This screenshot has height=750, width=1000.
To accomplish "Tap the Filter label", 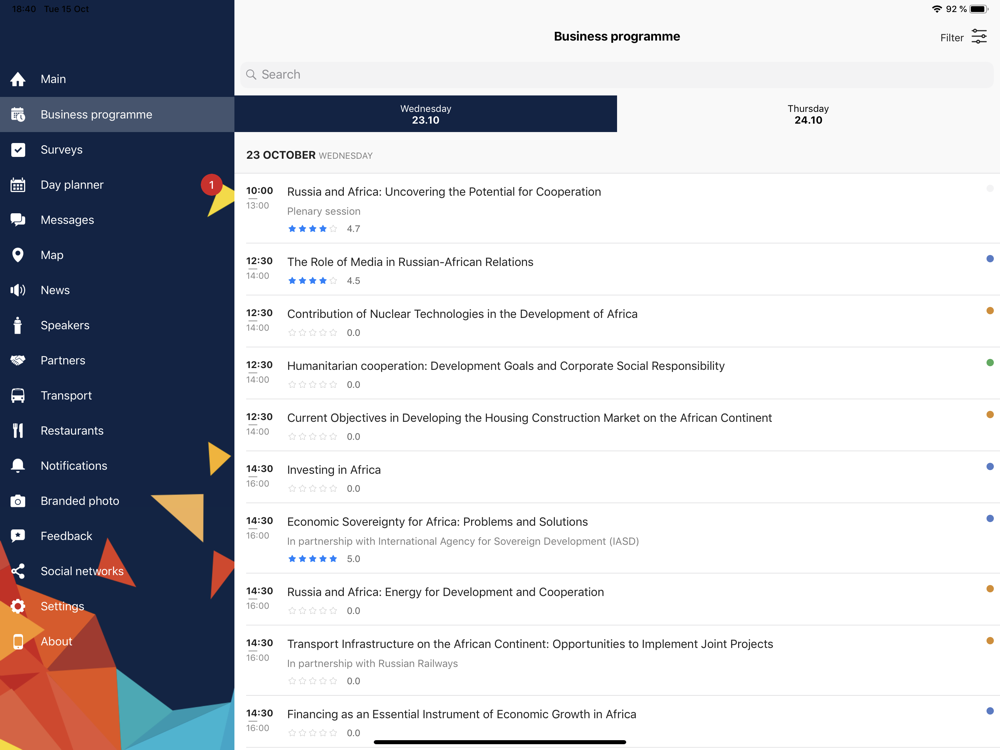I will (952, 38).
